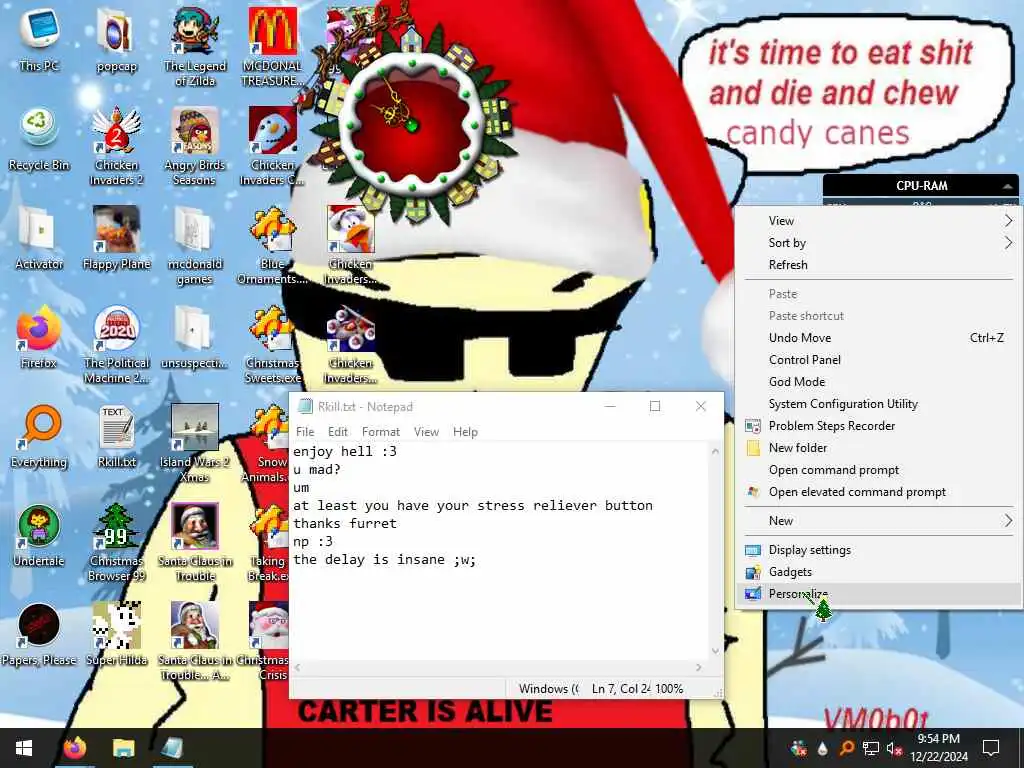Open the network tray icon
1024x768 pixels.
[871, 748]
